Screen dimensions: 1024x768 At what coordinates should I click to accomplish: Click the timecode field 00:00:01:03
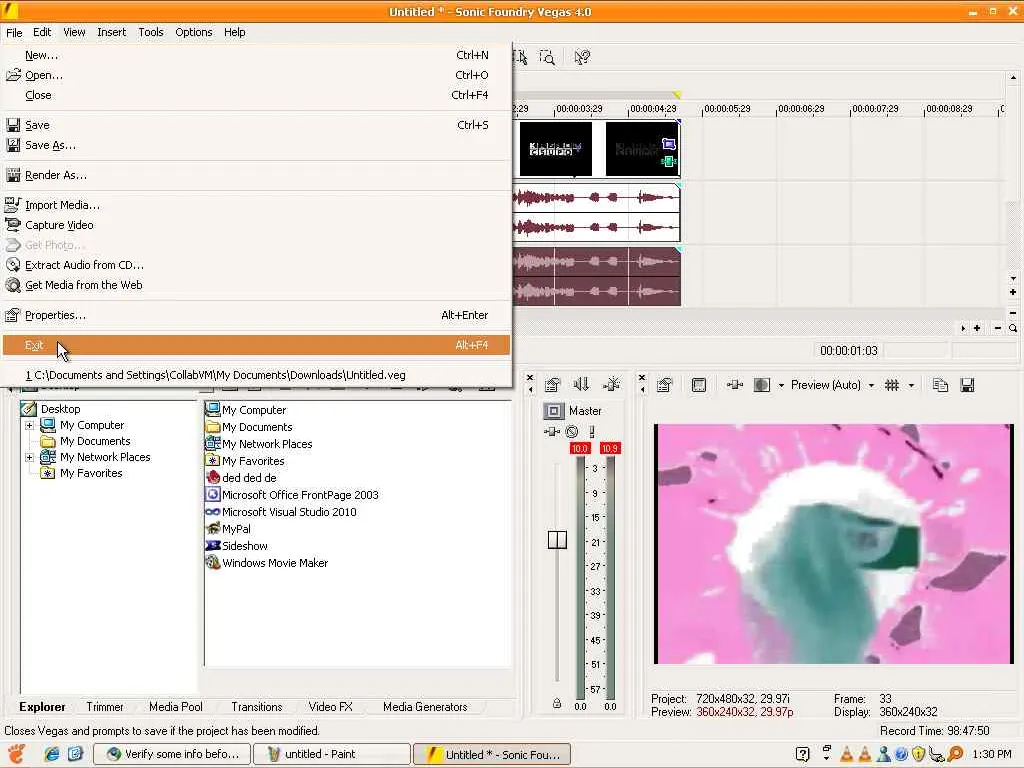(848, 351)
